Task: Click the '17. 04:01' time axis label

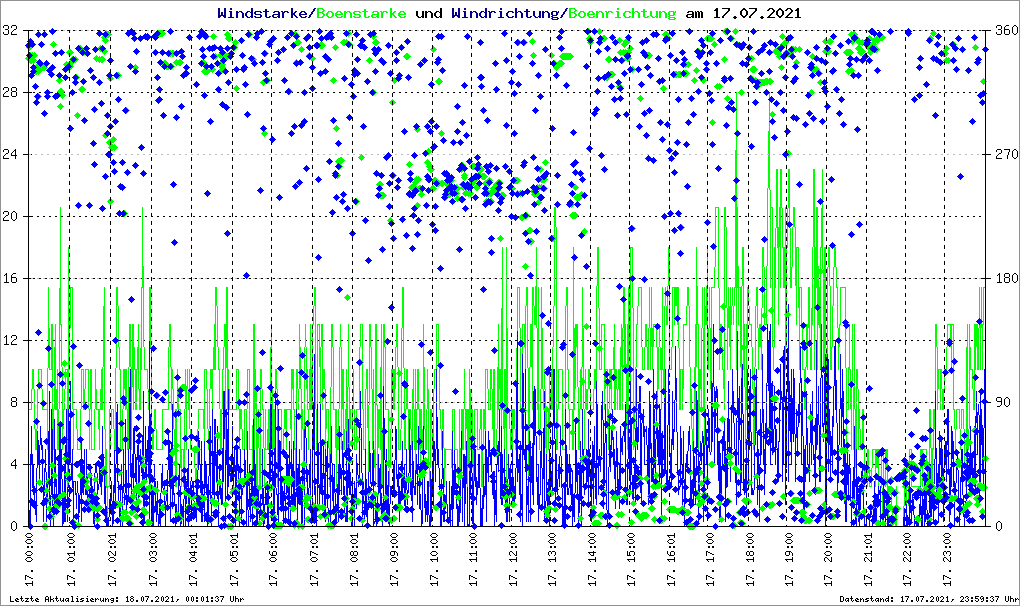Action: [193, 559]
